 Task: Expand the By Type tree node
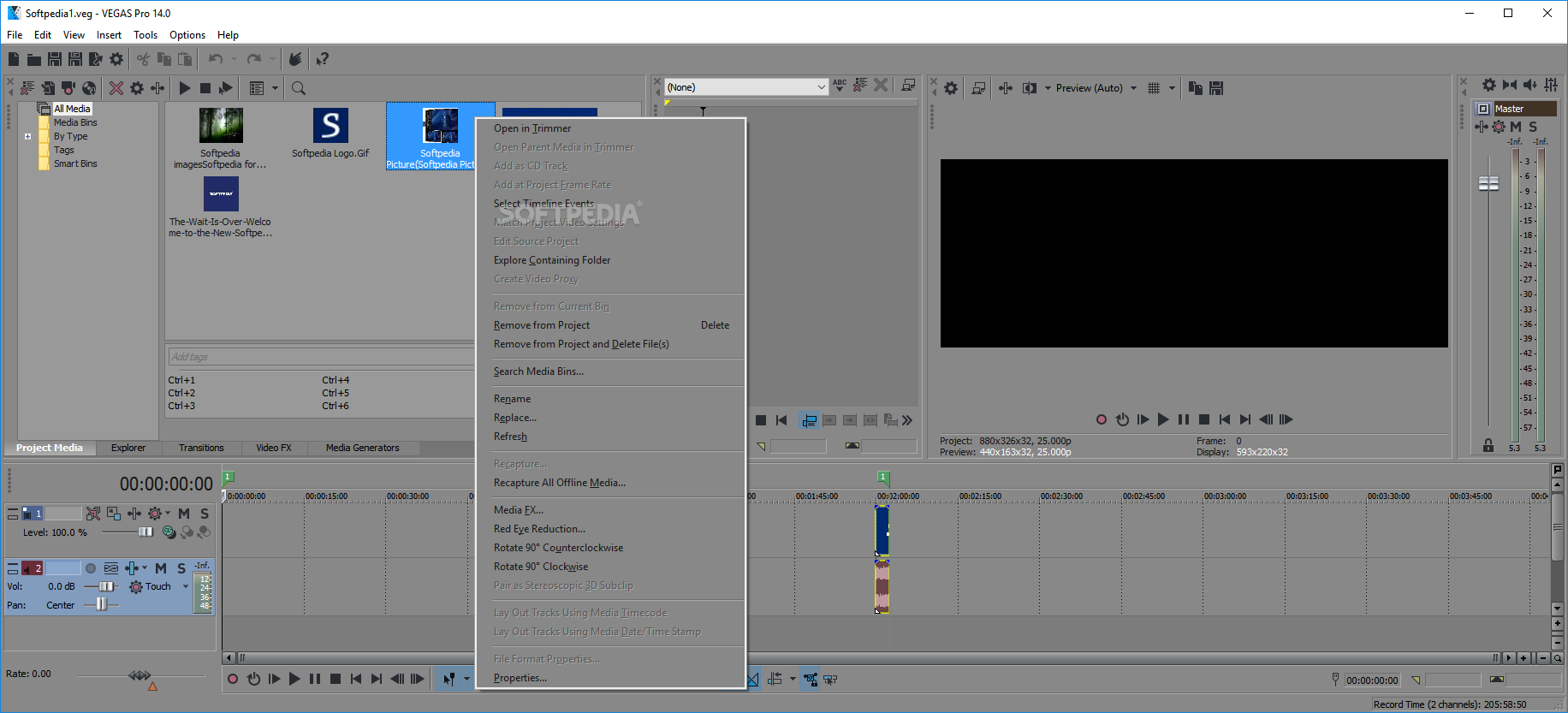pos(27,136)
